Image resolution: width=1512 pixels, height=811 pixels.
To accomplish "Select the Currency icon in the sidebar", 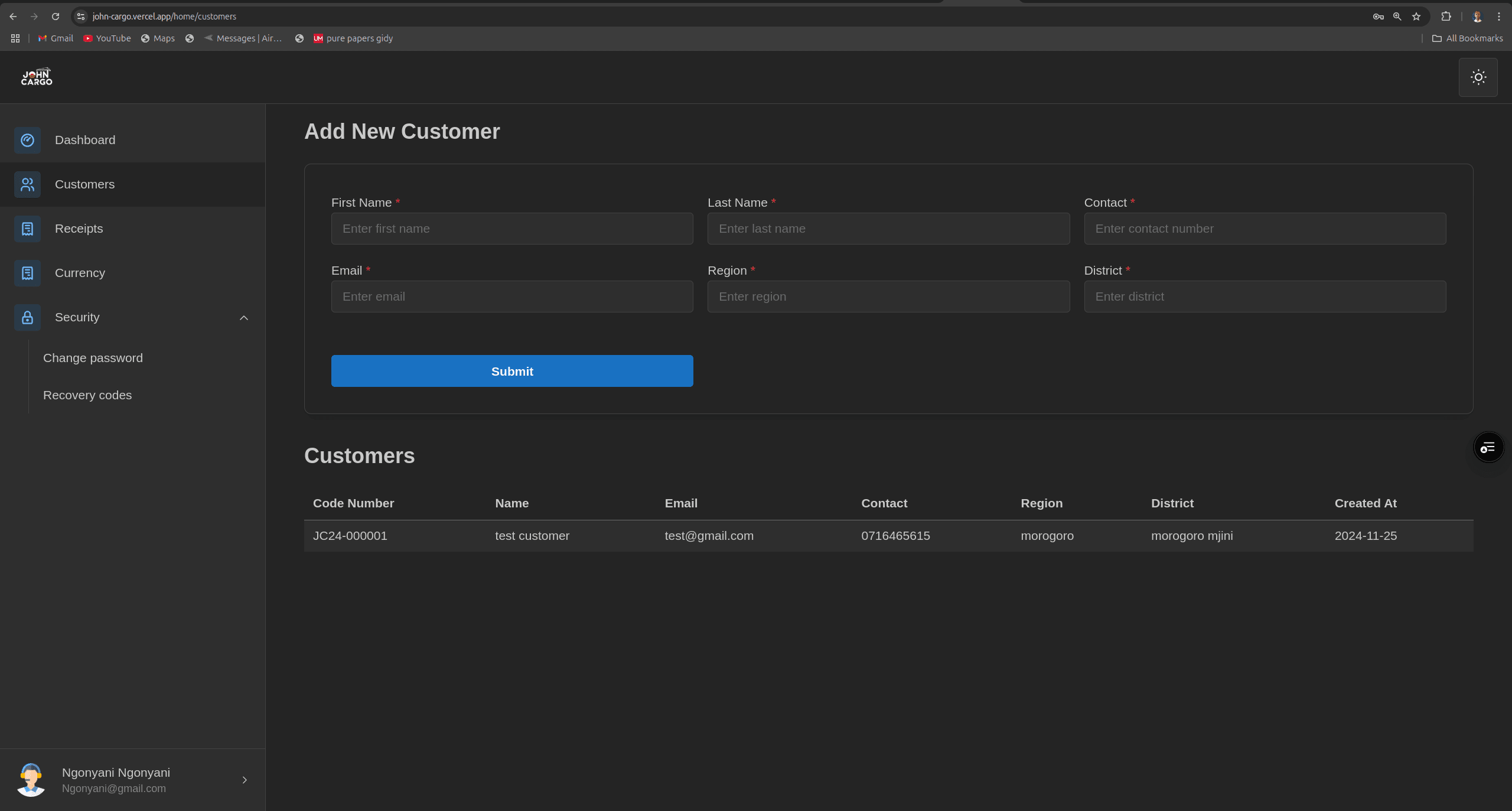I will point(27,273).
